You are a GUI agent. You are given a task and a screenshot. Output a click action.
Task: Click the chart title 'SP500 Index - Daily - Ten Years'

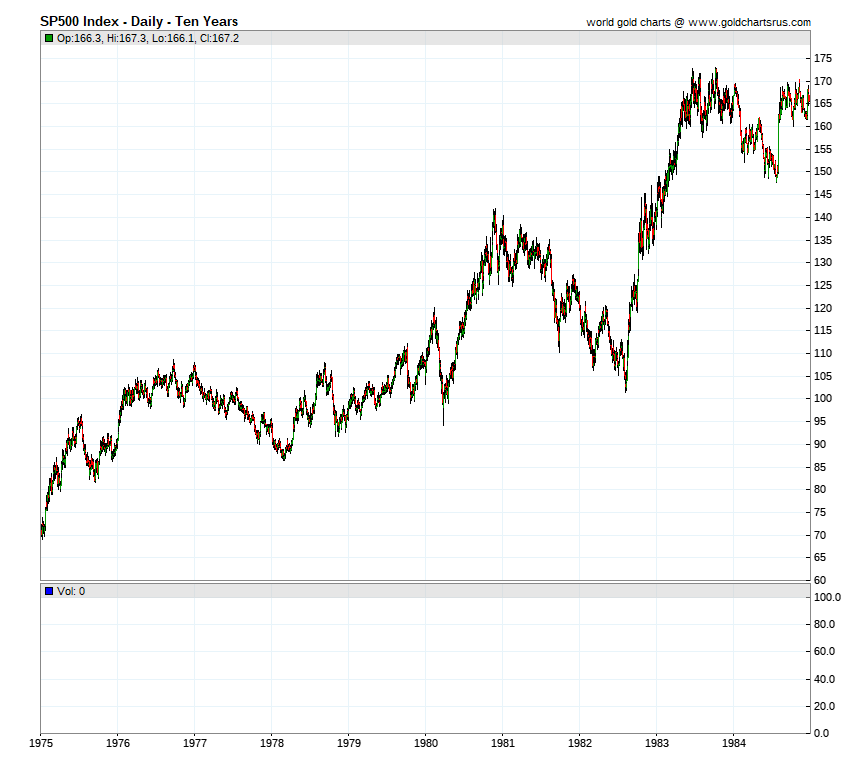(139, 22)
